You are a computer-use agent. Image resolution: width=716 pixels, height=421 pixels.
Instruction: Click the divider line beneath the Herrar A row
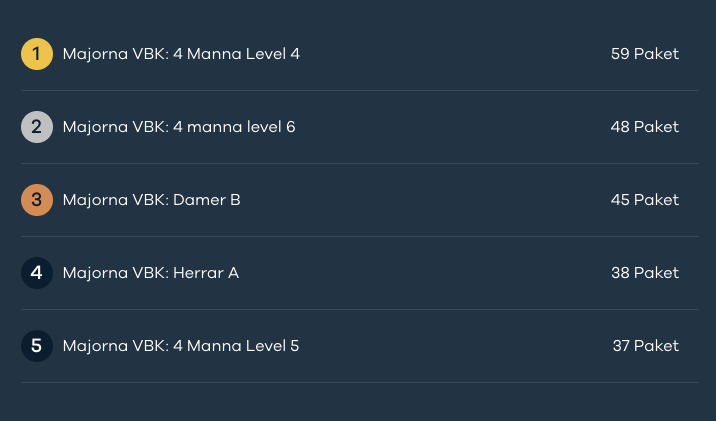(x=360, y=310)
